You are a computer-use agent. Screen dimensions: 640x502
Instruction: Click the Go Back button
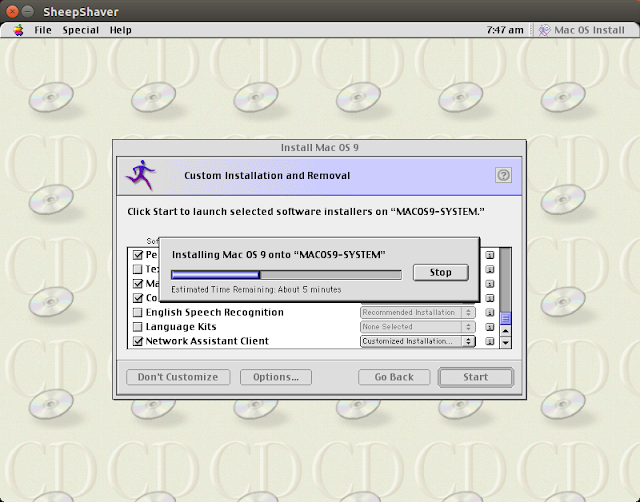click(394, 377)
